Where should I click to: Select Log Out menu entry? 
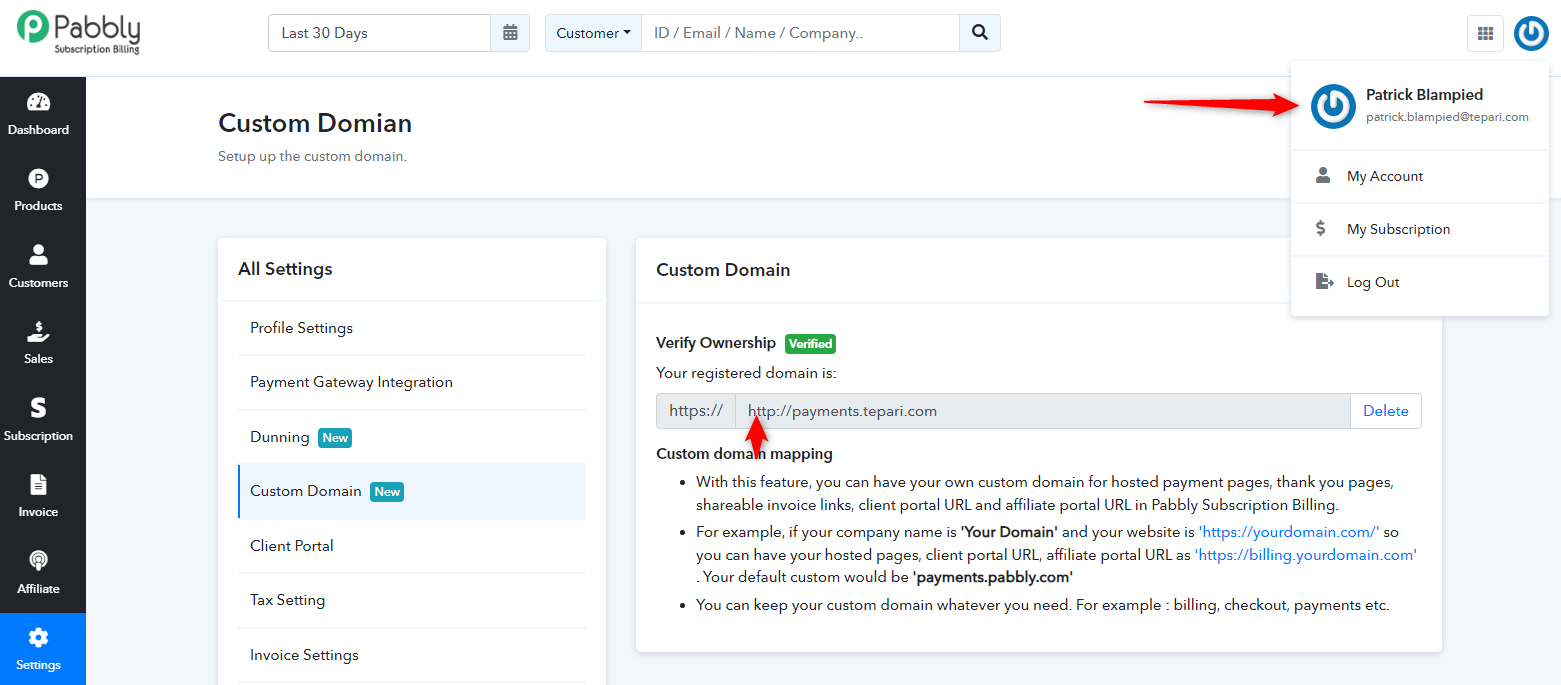click(1420, 282)
